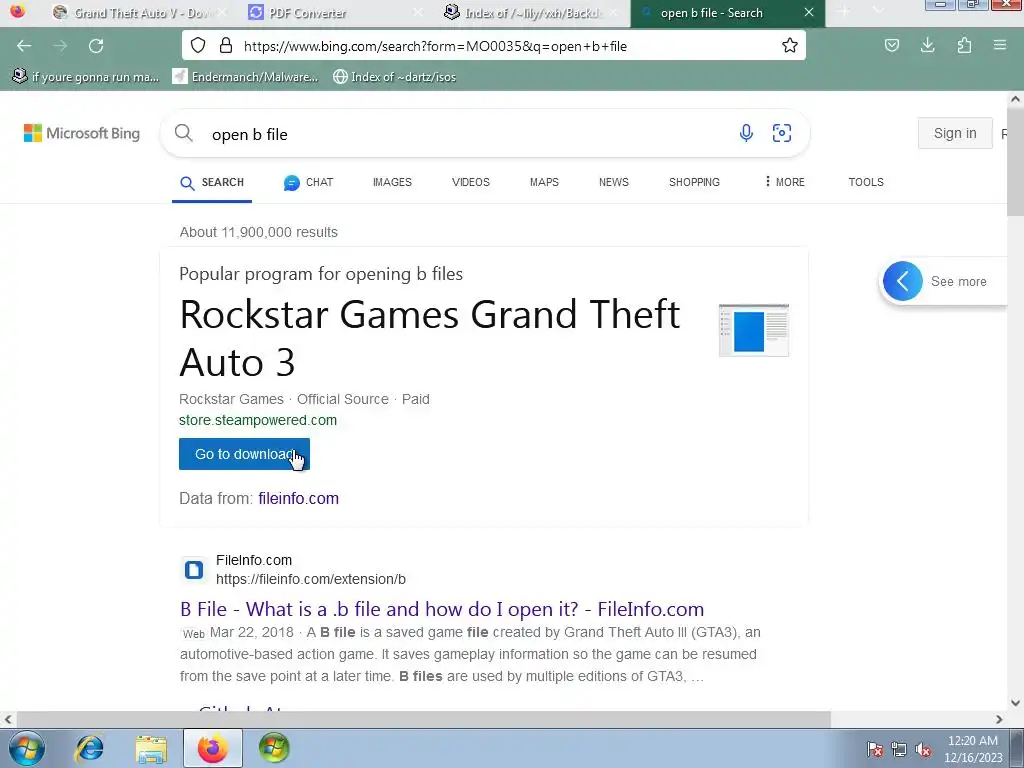Expand the MORE menu in Bing
The height and width of the screenshot is (768, 1024).
click(x=784, y=182)
